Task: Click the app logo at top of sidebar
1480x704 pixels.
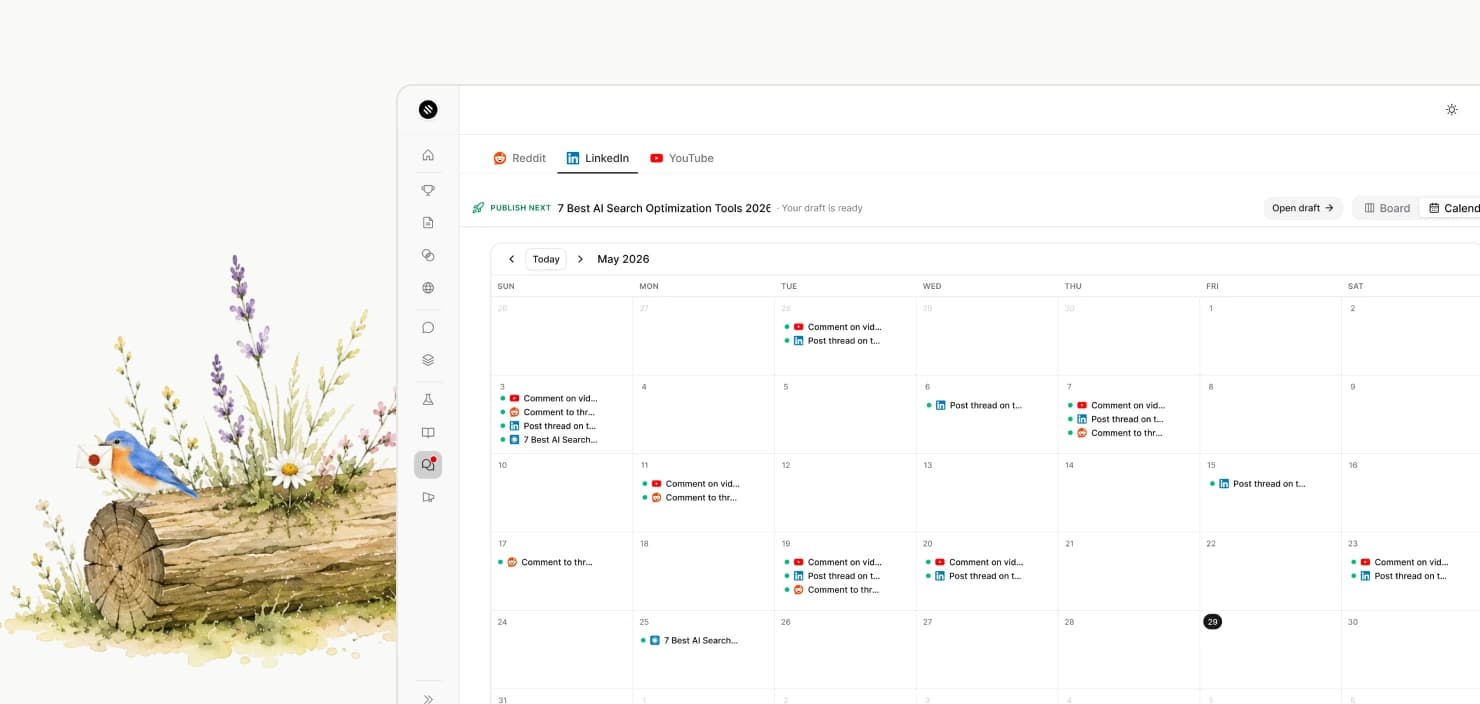Action: point(428,110)
